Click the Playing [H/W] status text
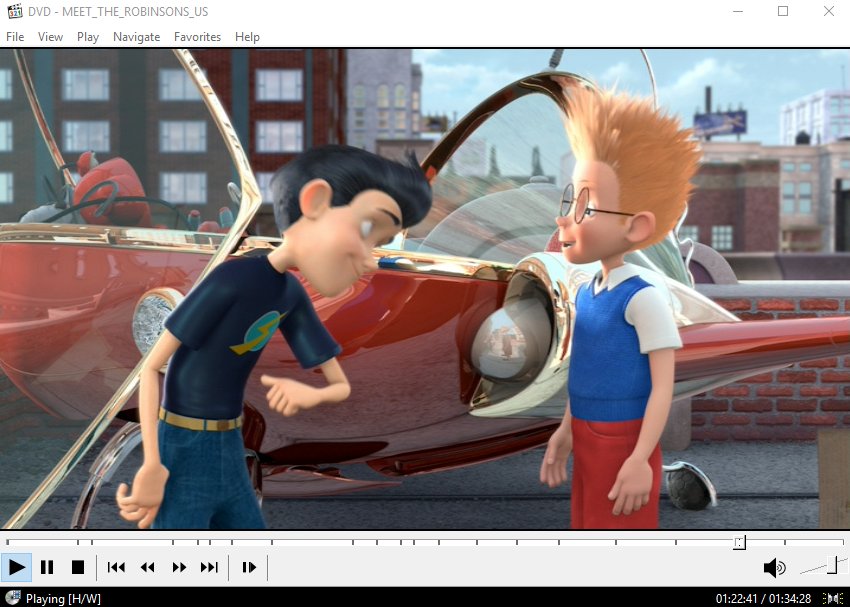Image resolution: width=850 pixels, height=607 pixels. click(63, 599)
